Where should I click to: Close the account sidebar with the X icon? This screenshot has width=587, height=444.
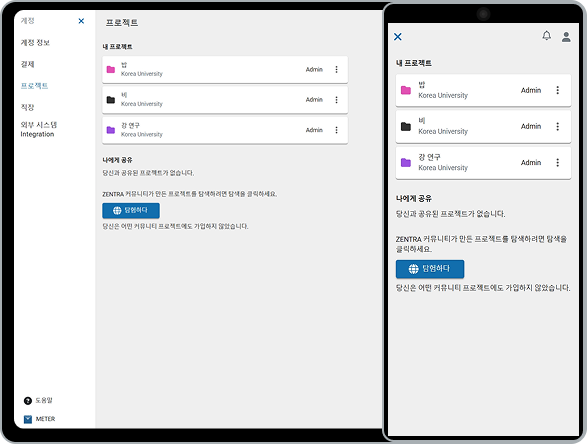point(81,21)
